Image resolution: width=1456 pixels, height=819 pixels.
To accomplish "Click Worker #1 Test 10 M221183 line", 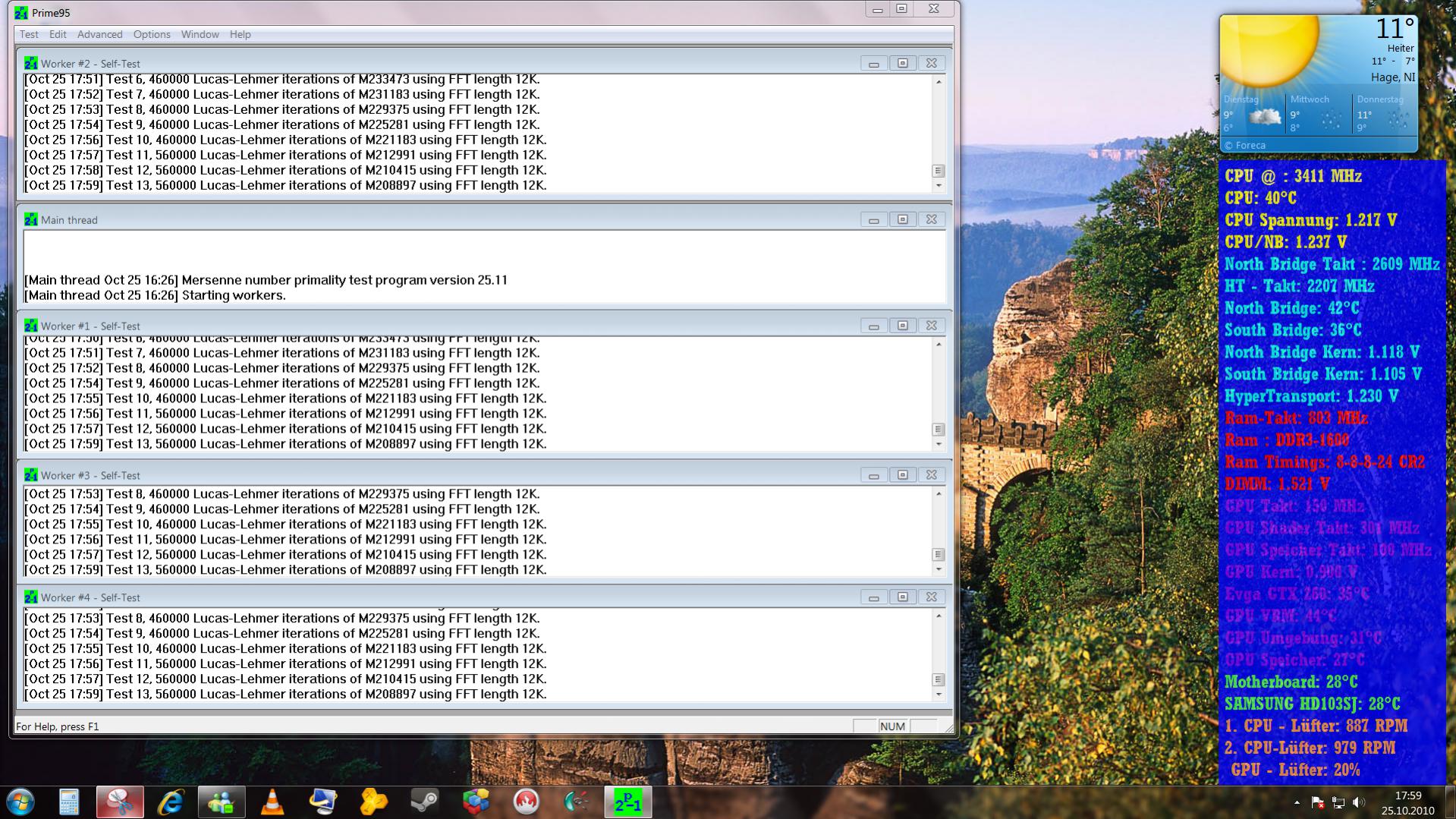I will coord(285,398).
